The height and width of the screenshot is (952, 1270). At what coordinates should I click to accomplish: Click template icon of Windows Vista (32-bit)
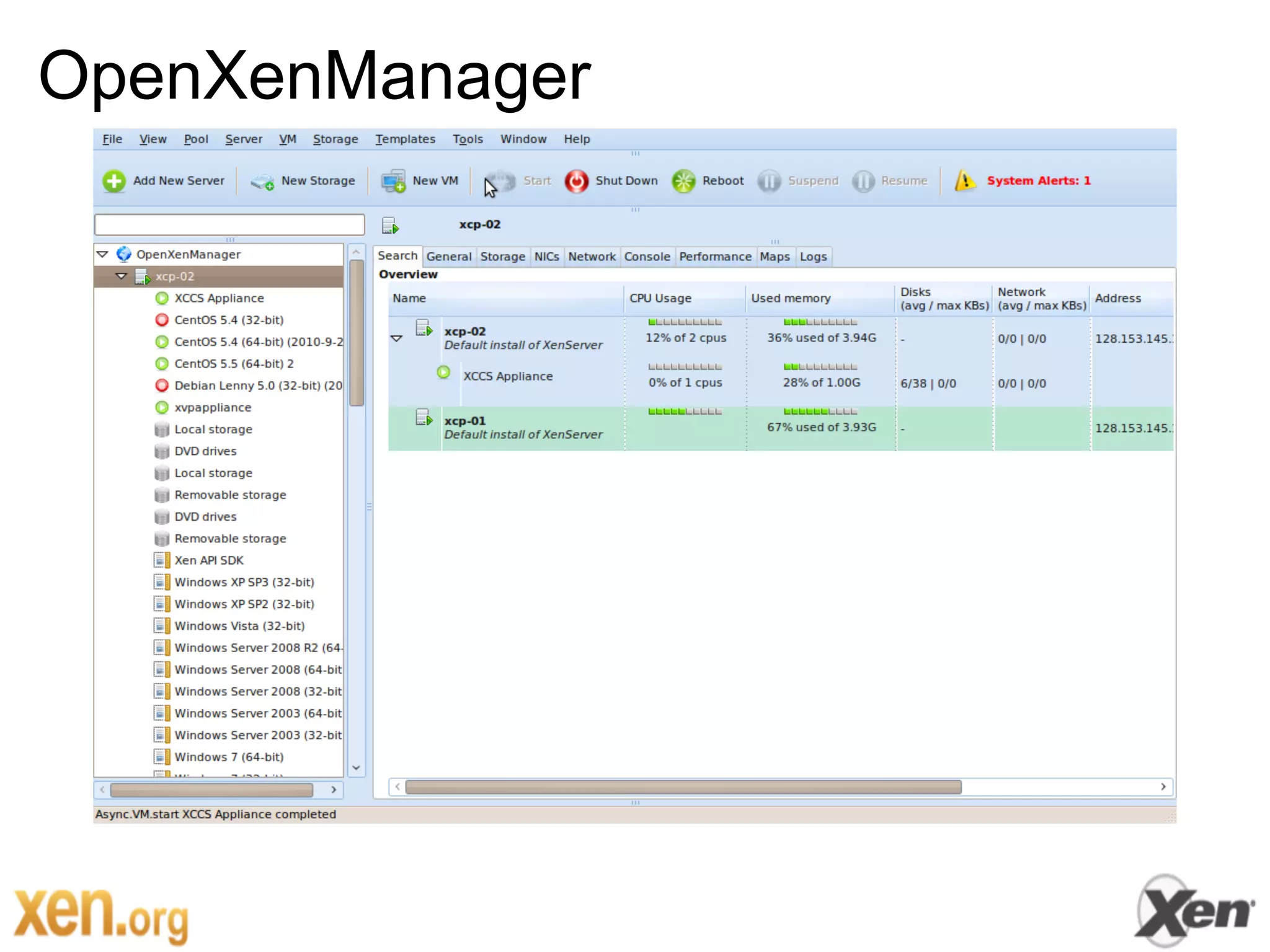(x=162, y=626)
